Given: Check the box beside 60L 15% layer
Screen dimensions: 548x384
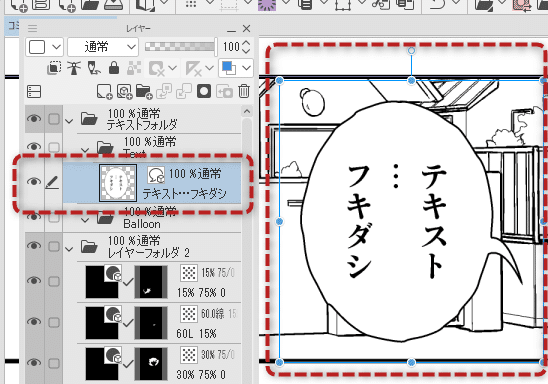Looking at the screenshot, I should (54, 322).
